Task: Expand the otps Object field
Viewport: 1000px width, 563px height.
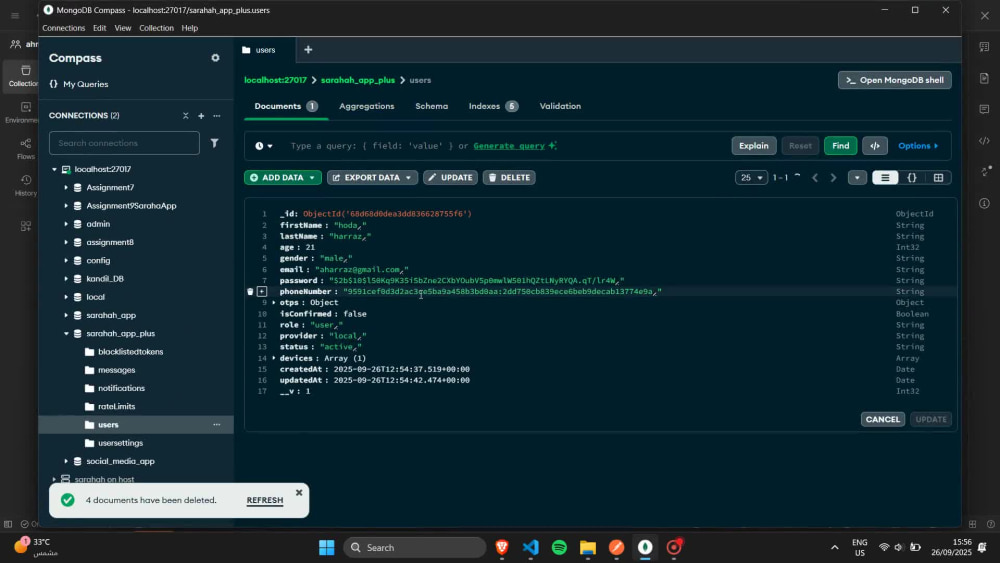Action: coord(274,303)
